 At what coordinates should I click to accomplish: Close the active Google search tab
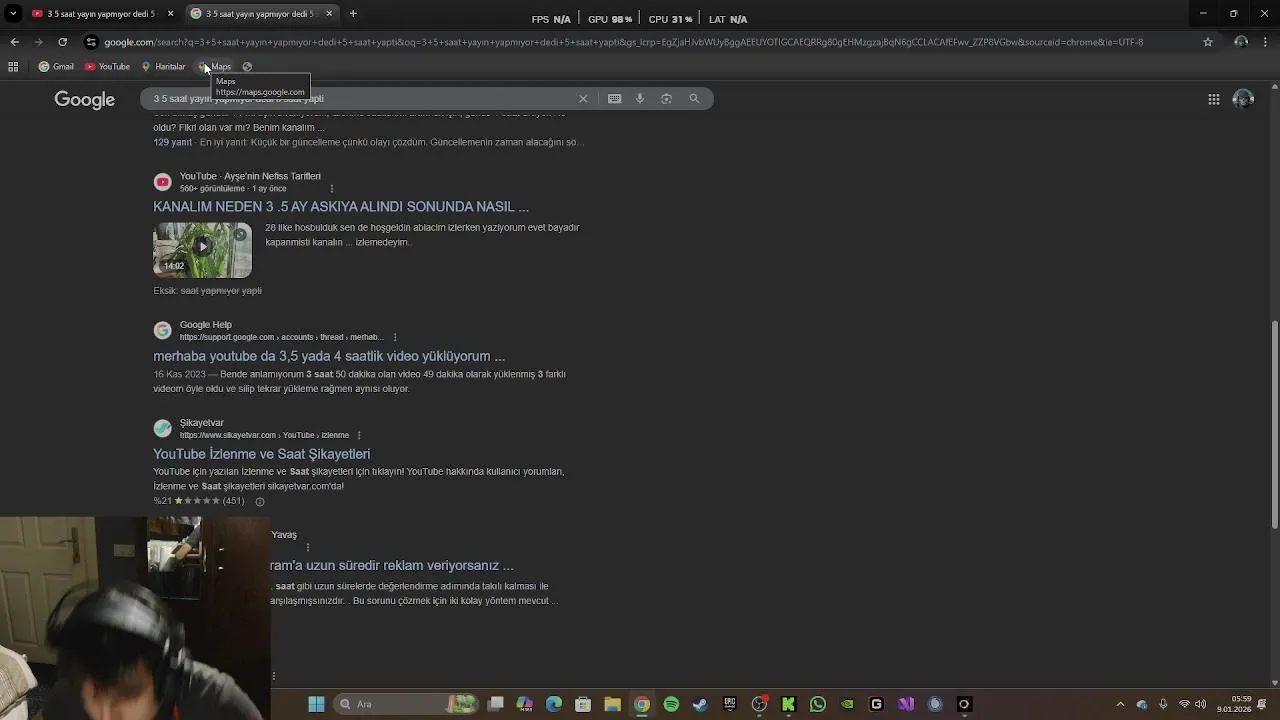(328, 13)
